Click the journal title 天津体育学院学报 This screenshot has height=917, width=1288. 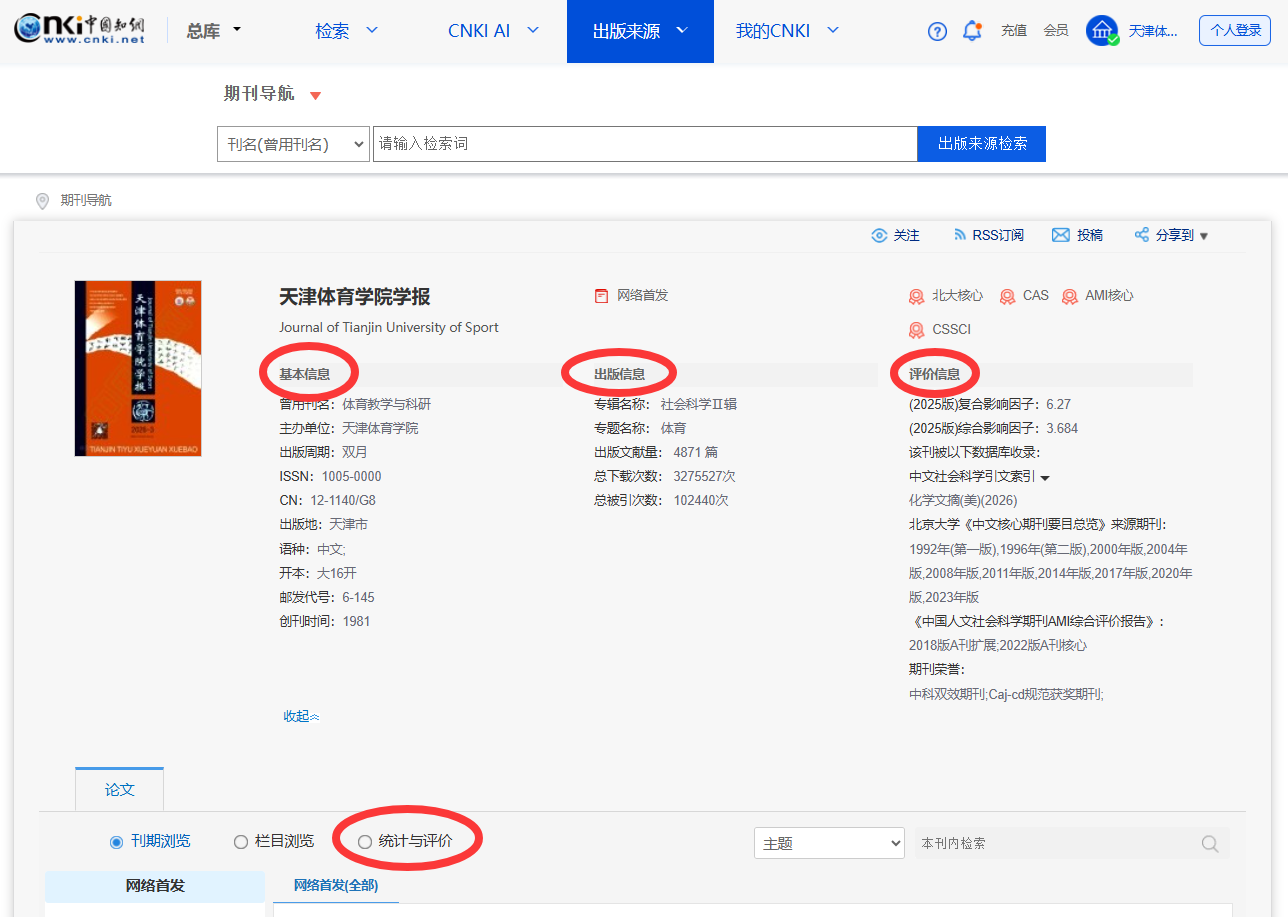click(355, 297)
